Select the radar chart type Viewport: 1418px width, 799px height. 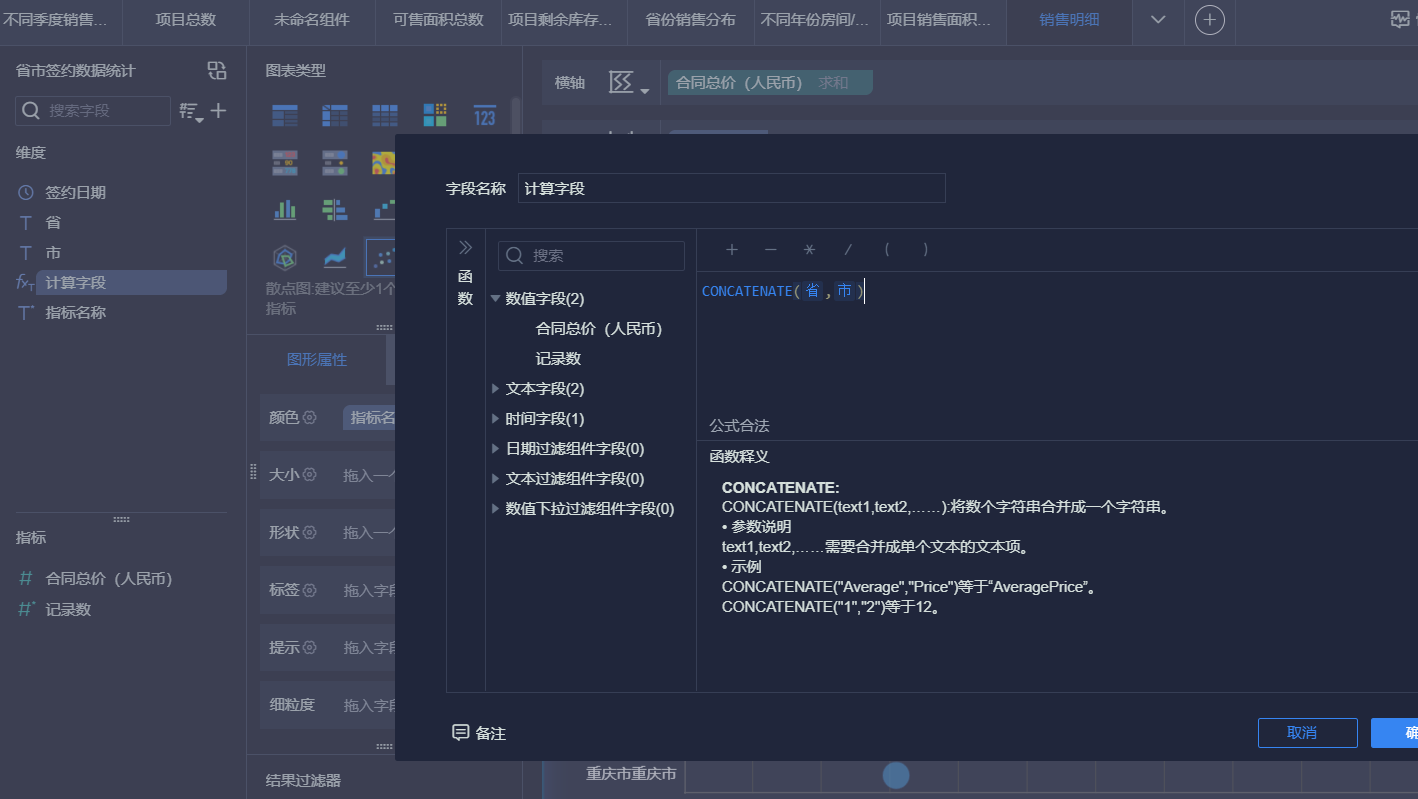(x=285, y=257)
